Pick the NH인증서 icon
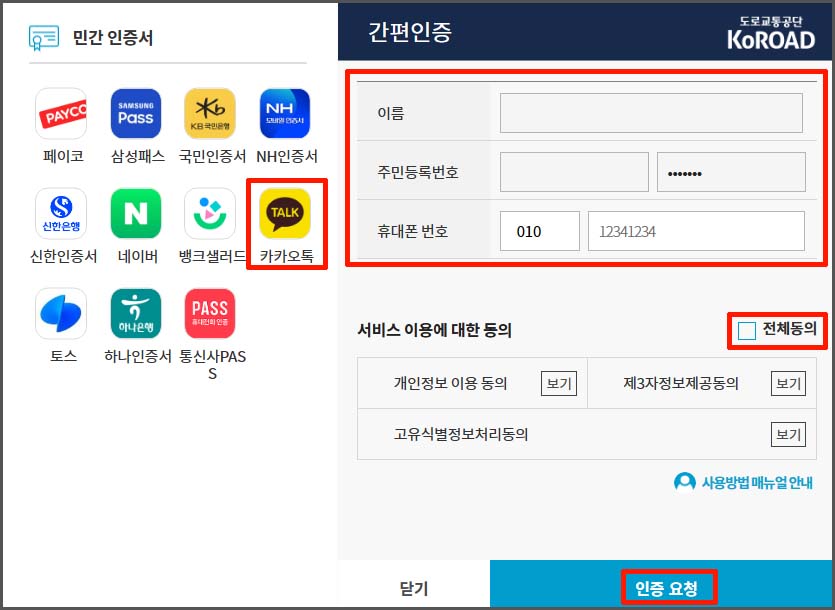 click(x=285, y=113)
